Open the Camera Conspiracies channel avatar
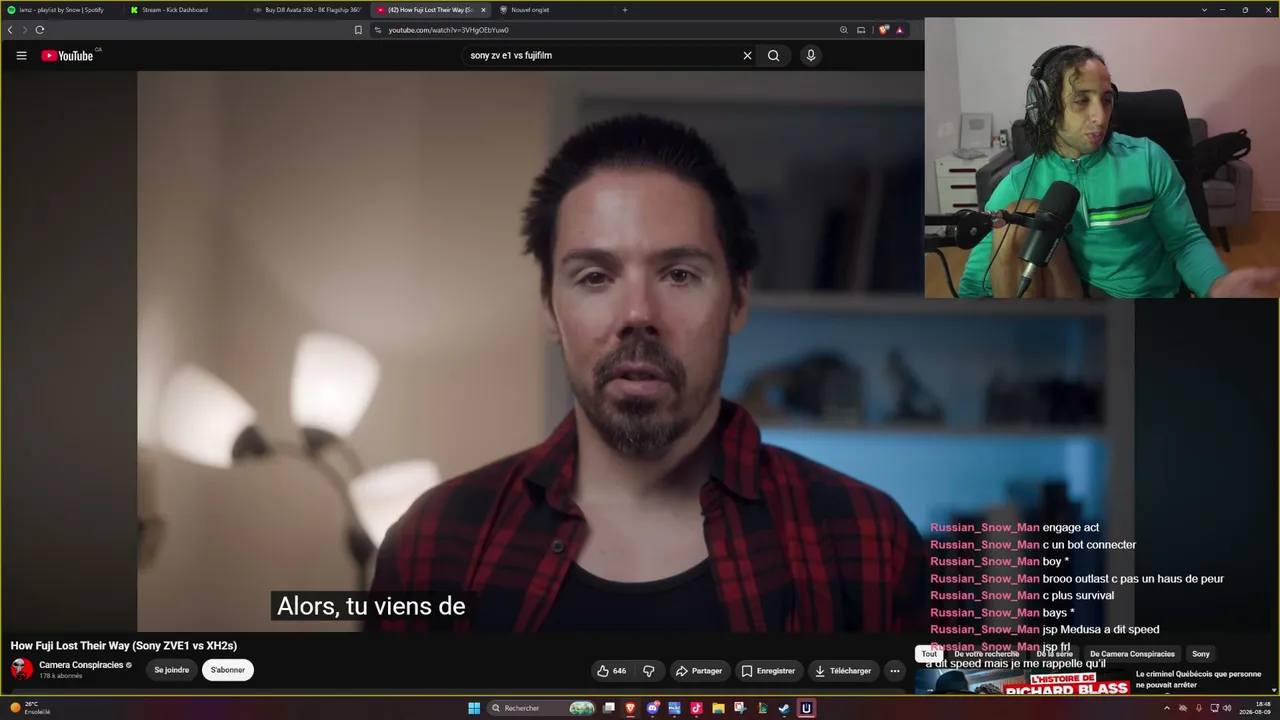The height and width of the screenshot is (720, 1280). coord(21,670)
